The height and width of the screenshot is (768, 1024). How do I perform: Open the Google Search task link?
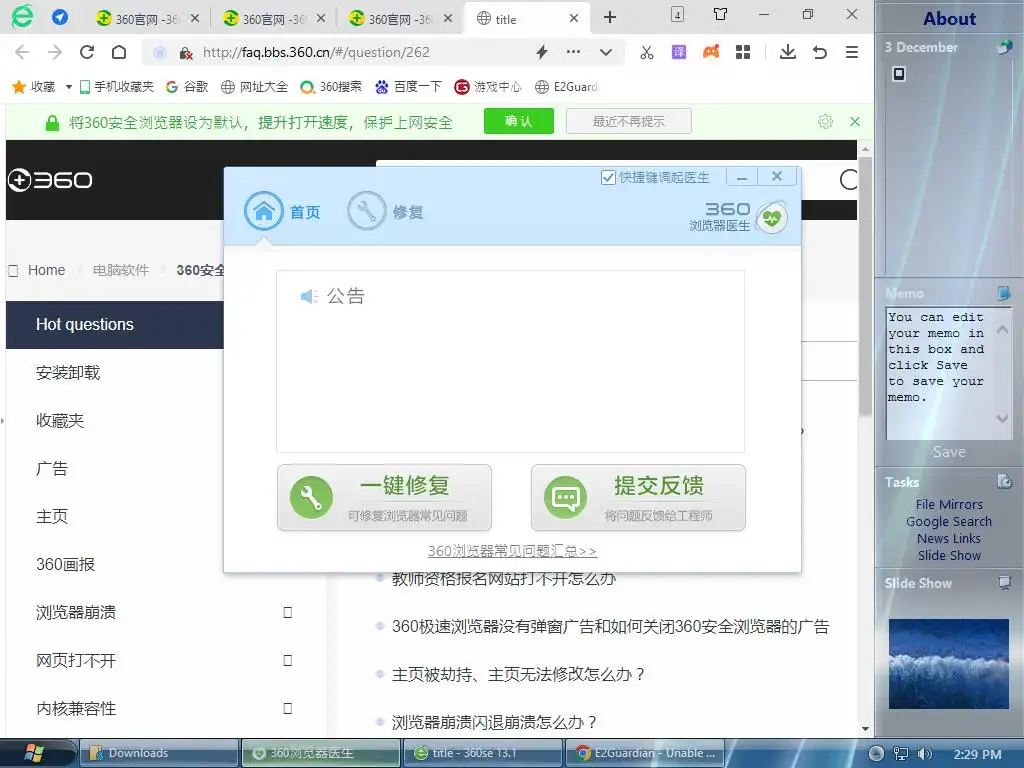949,522
